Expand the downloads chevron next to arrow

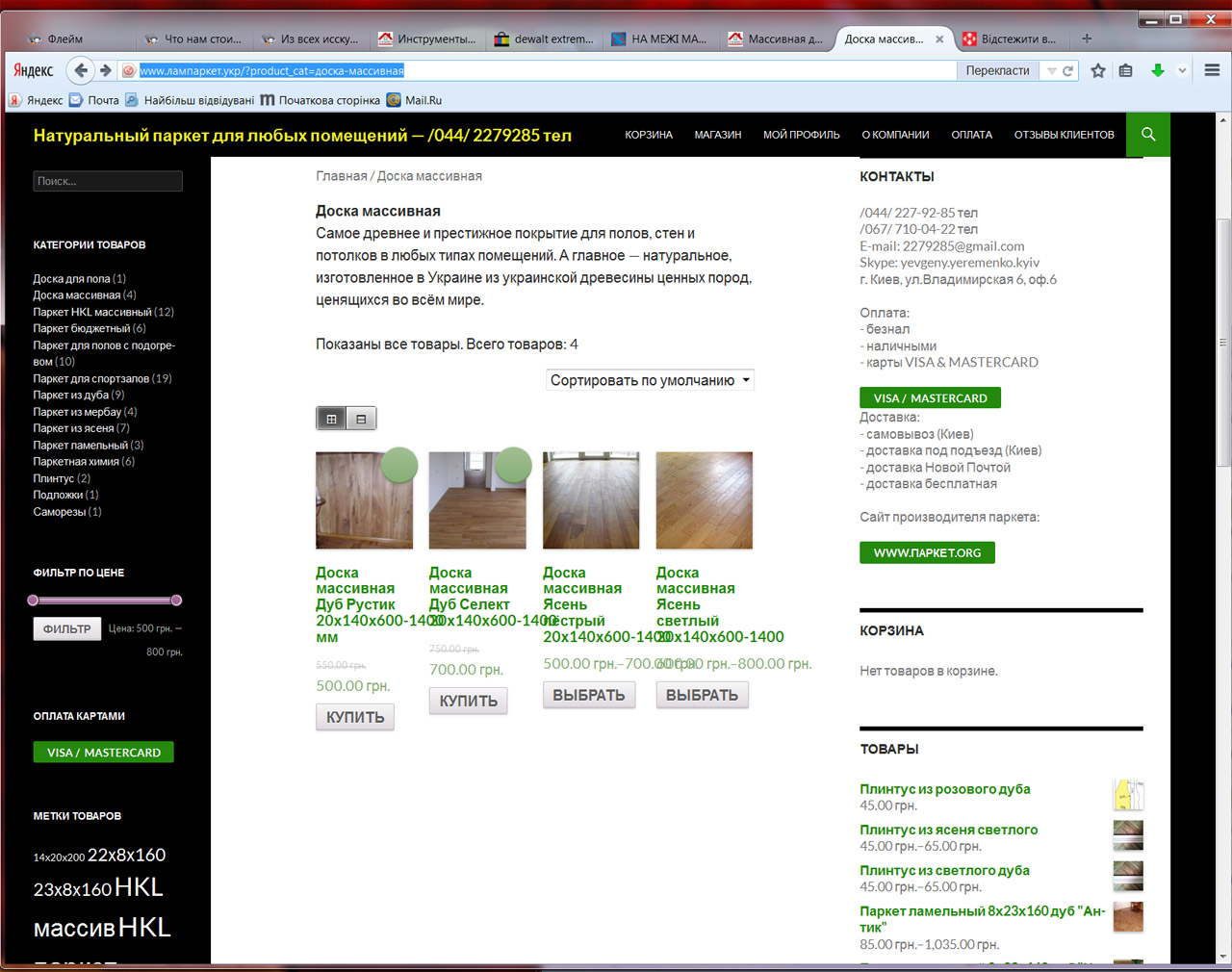coord(1182,70)
